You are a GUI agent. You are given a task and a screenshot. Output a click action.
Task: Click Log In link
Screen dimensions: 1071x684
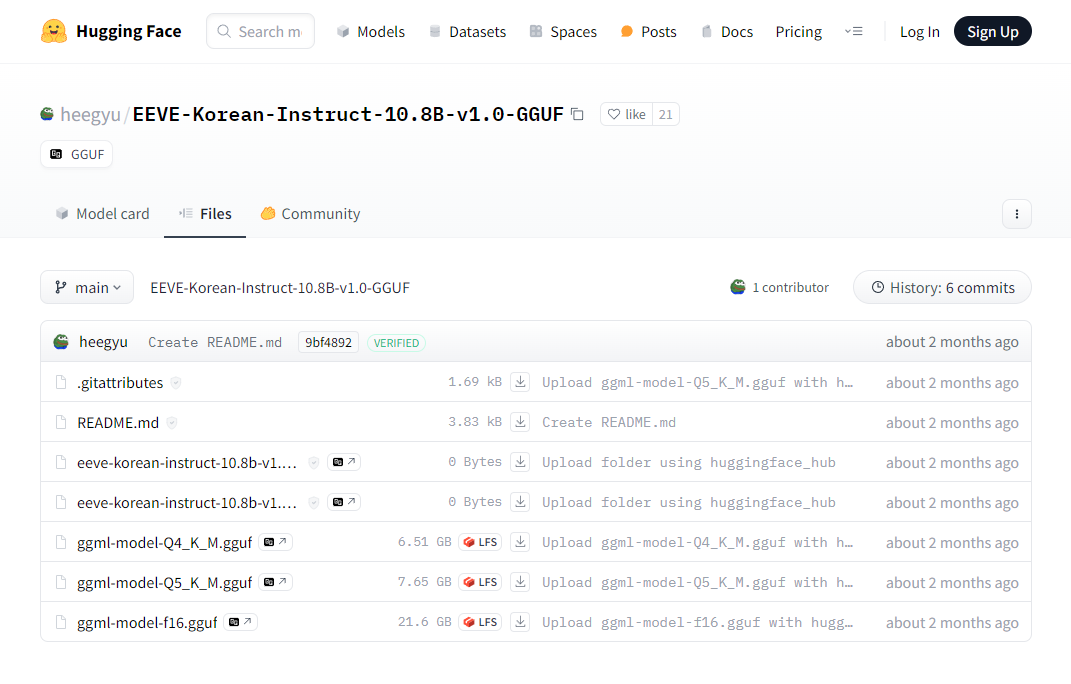click(x=919, y=31)
